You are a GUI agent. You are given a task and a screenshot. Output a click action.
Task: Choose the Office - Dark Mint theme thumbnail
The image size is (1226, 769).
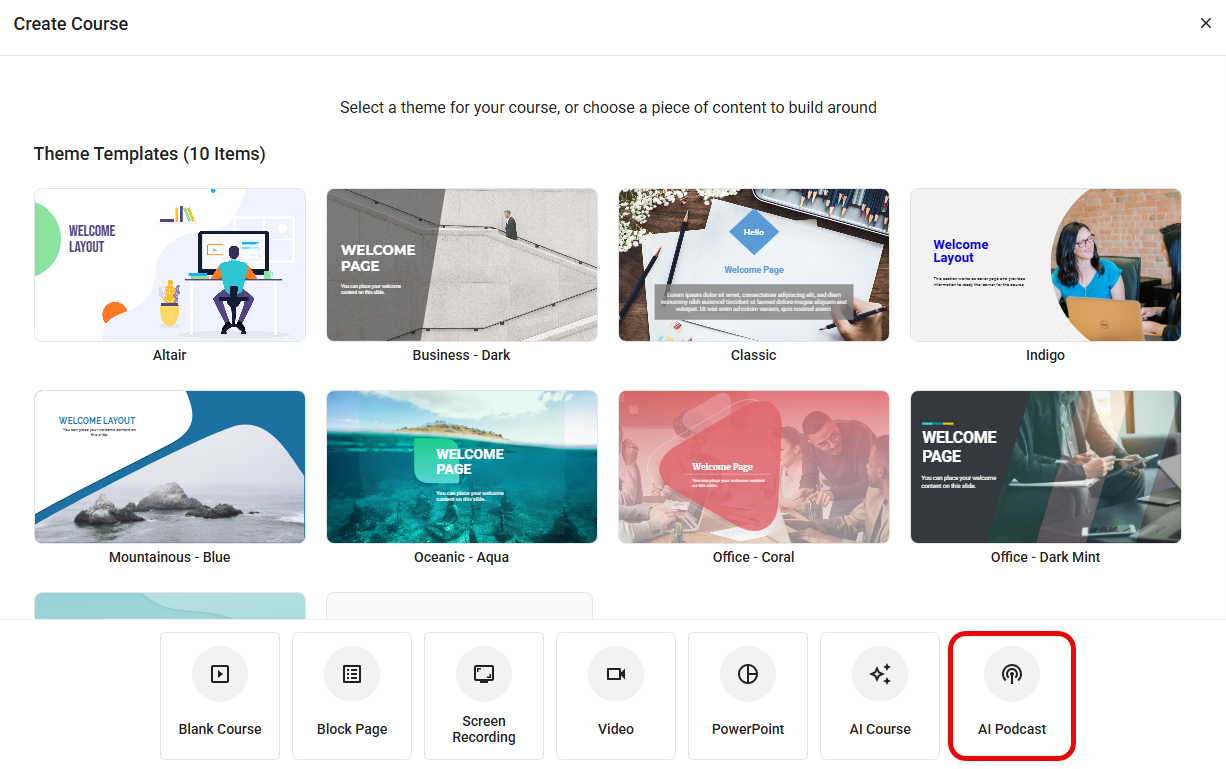tap(1046, 467)
